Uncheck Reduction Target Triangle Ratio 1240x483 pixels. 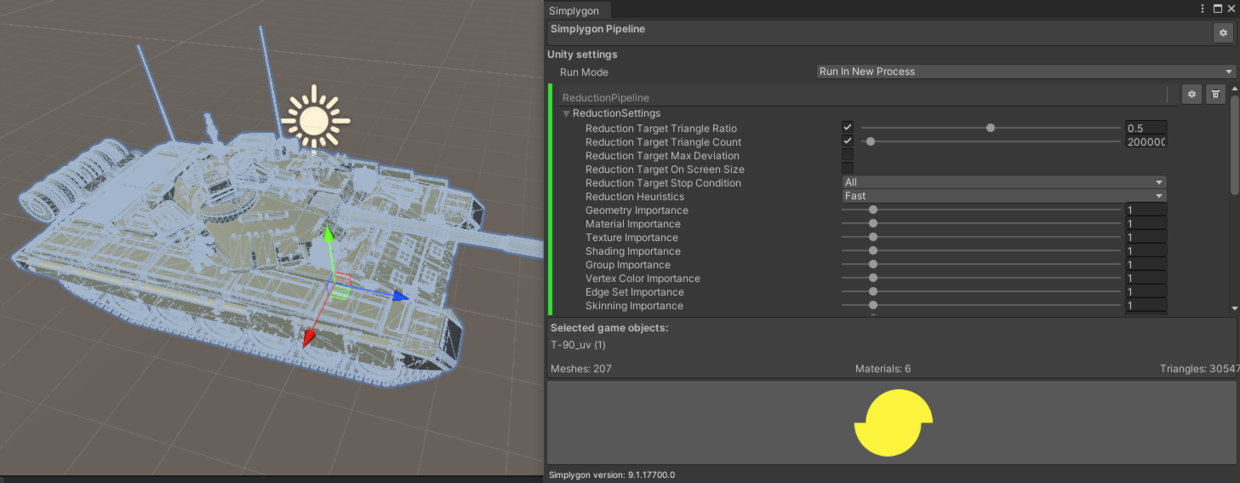tap(847, 128)
